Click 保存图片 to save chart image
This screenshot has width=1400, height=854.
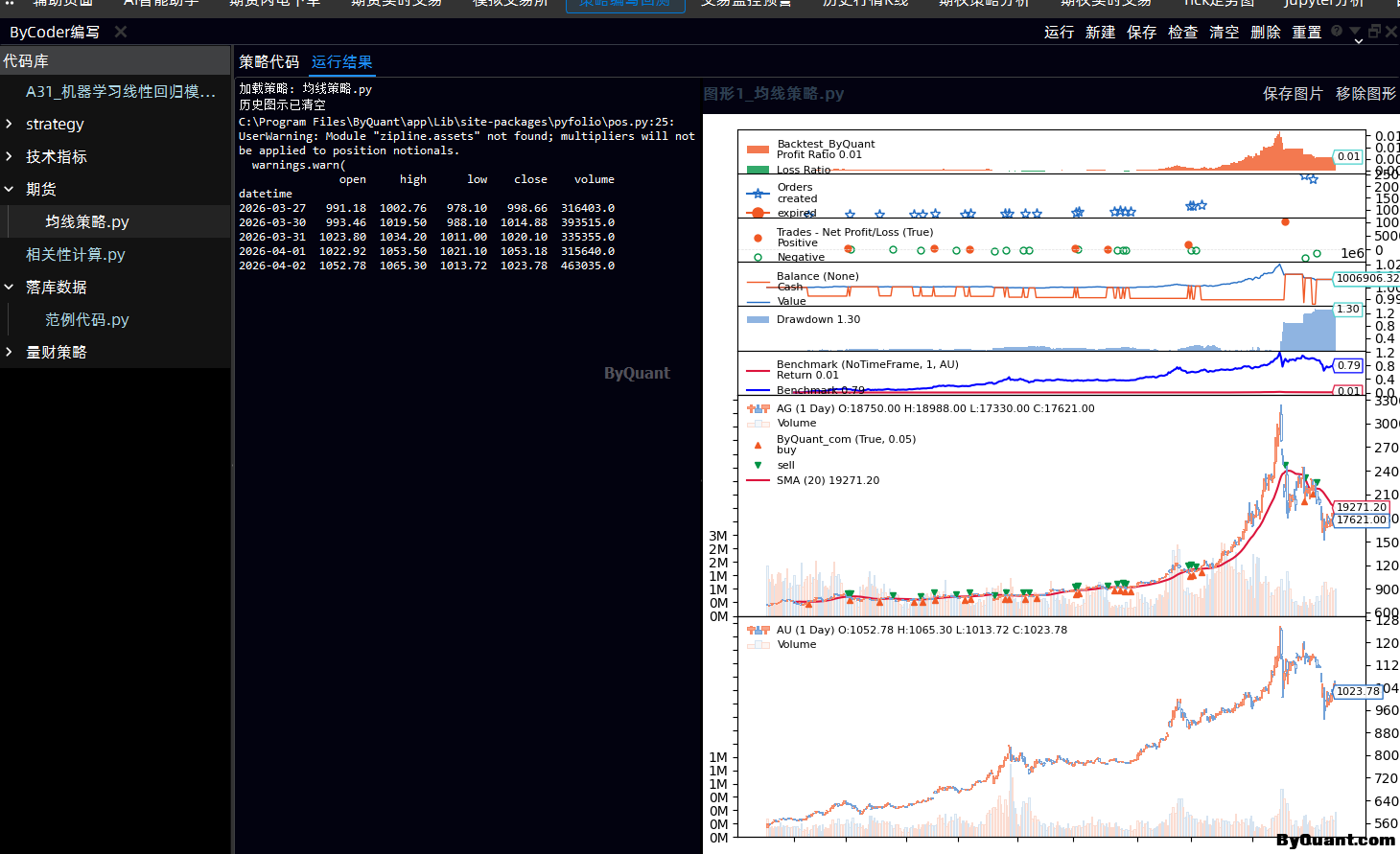pyautogui.click(x=1292, y=94)
